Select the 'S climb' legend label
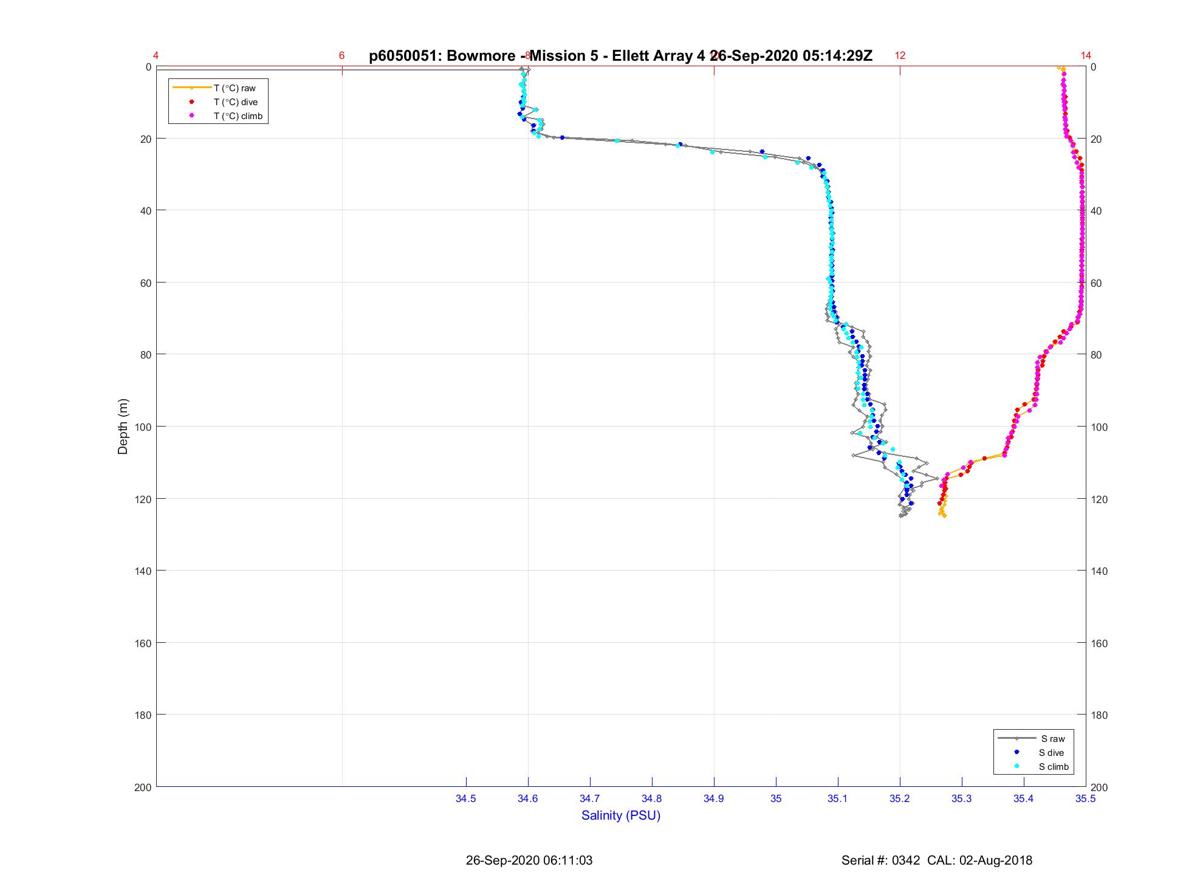This screenshot has height=885, width=1200. 1055,766
